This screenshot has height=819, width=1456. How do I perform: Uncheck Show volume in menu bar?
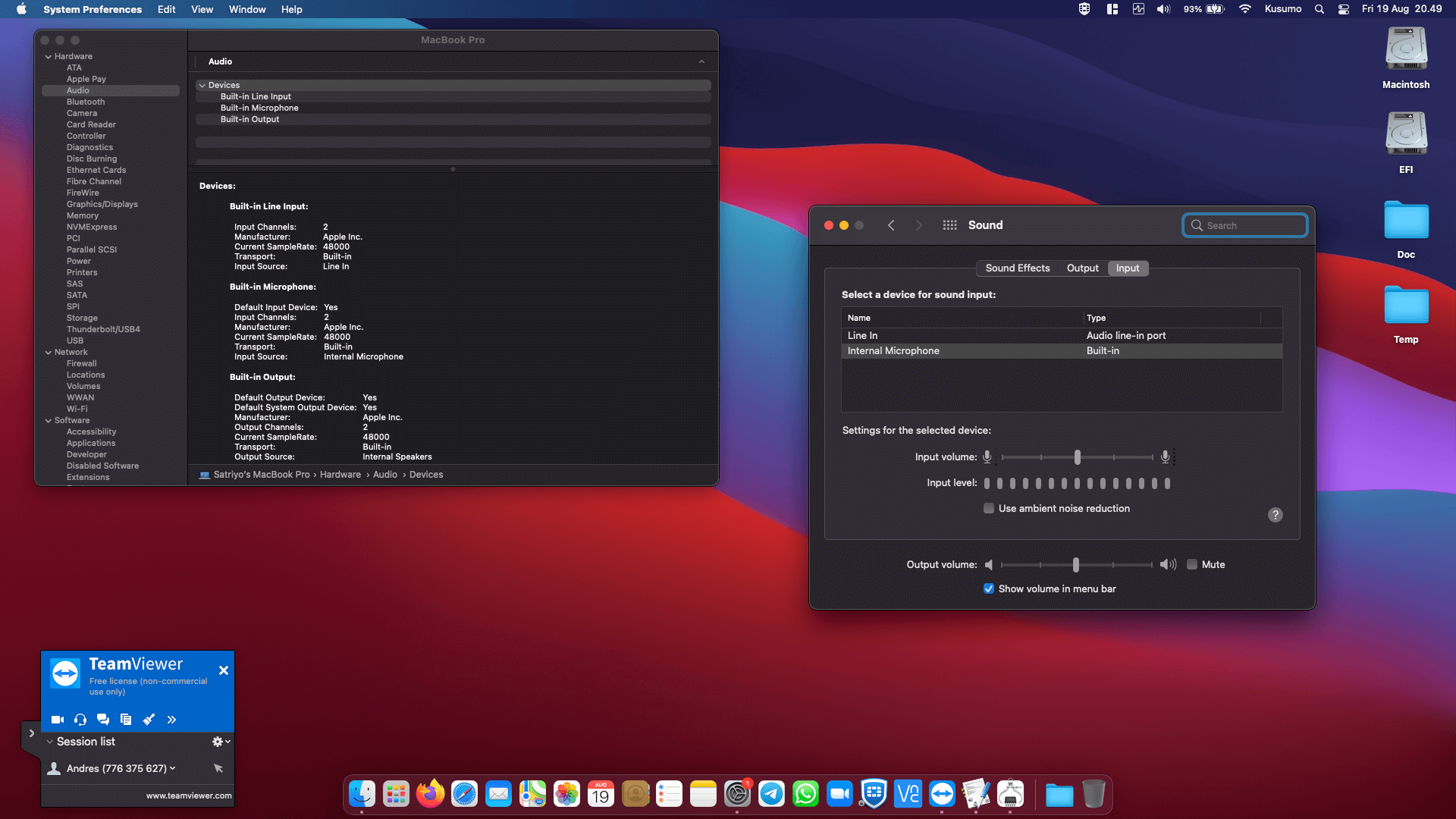coord(989,588)
